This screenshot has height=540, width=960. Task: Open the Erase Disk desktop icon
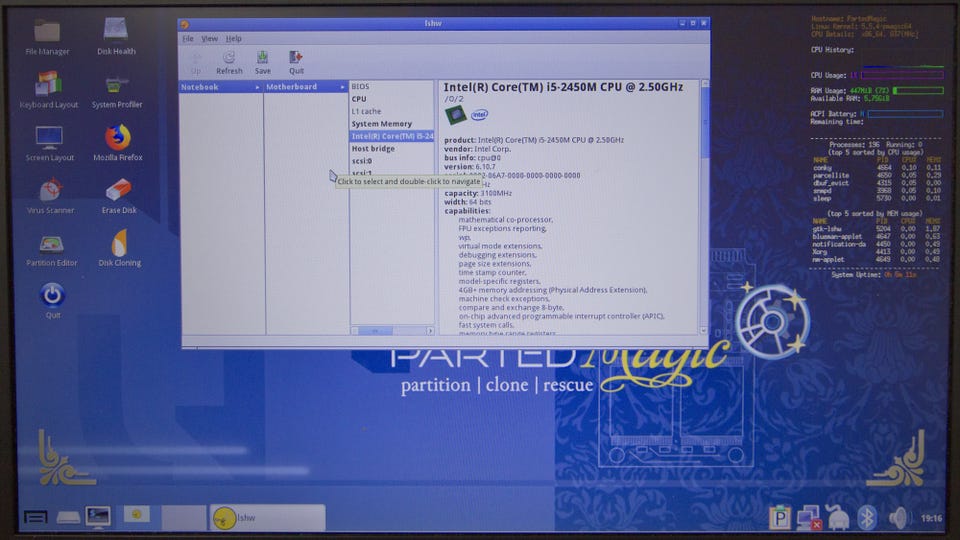tap(119, 196)
